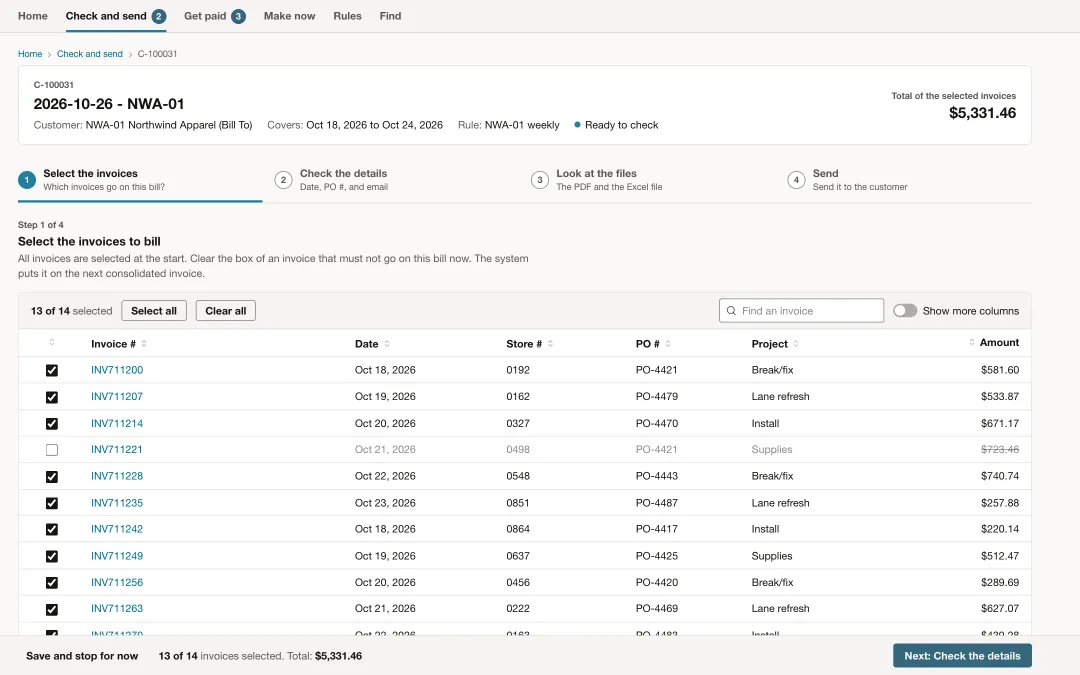This screenshot has width=1080, height=675.
Task: Open the deselected invoice INV711221
Action: click(x=117, y=449)
